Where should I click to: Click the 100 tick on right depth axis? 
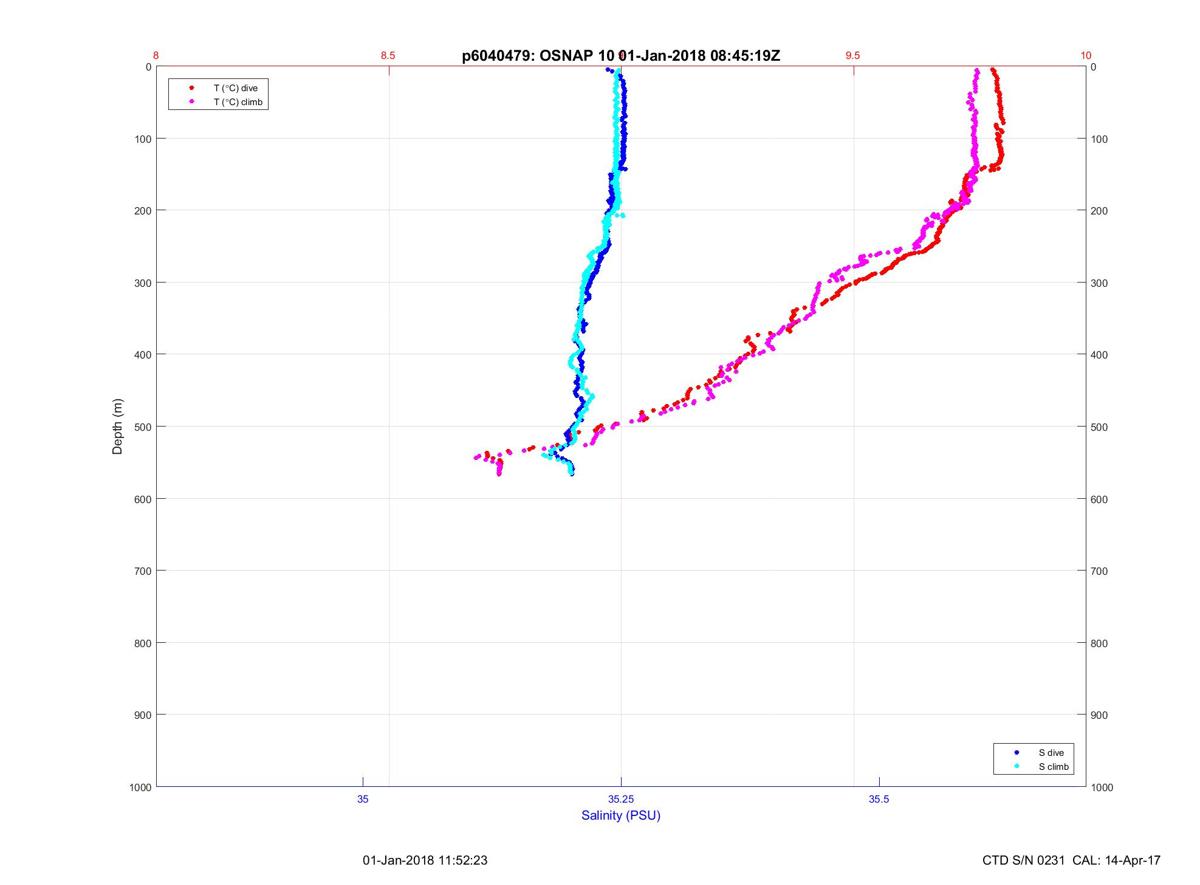[1100, 139]
